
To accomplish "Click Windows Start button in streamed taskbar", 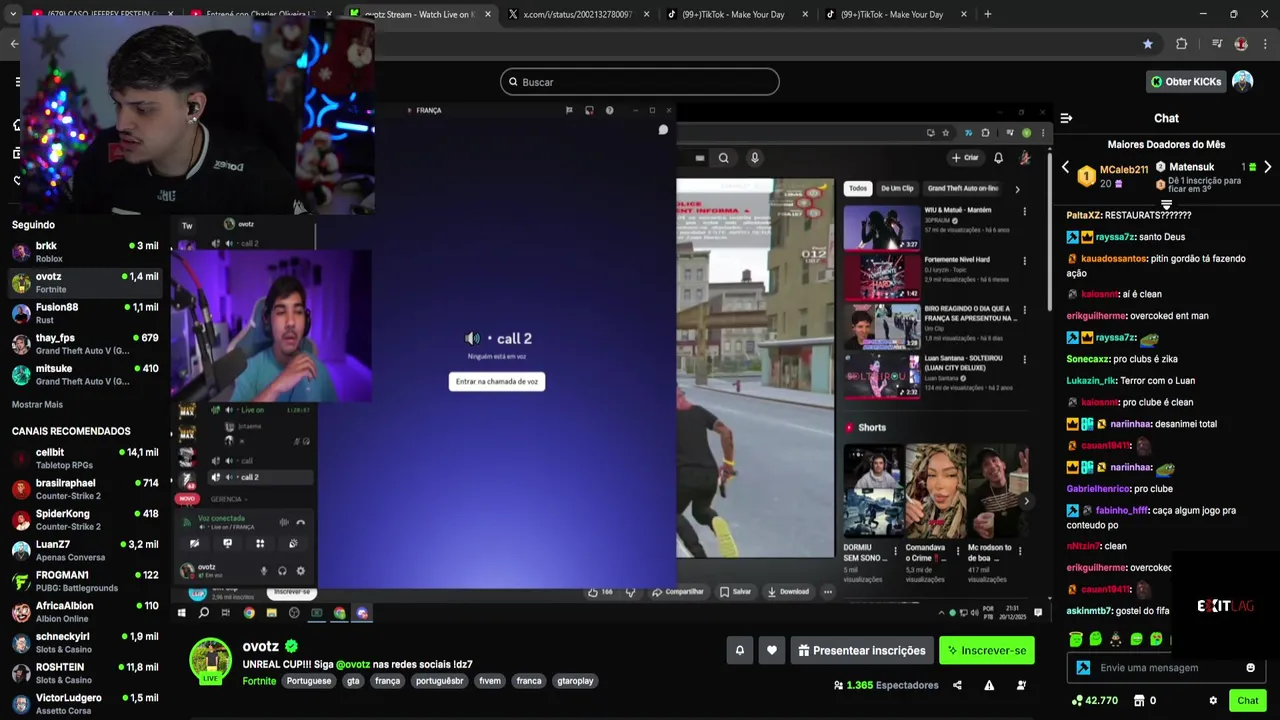I will point(181,613).
